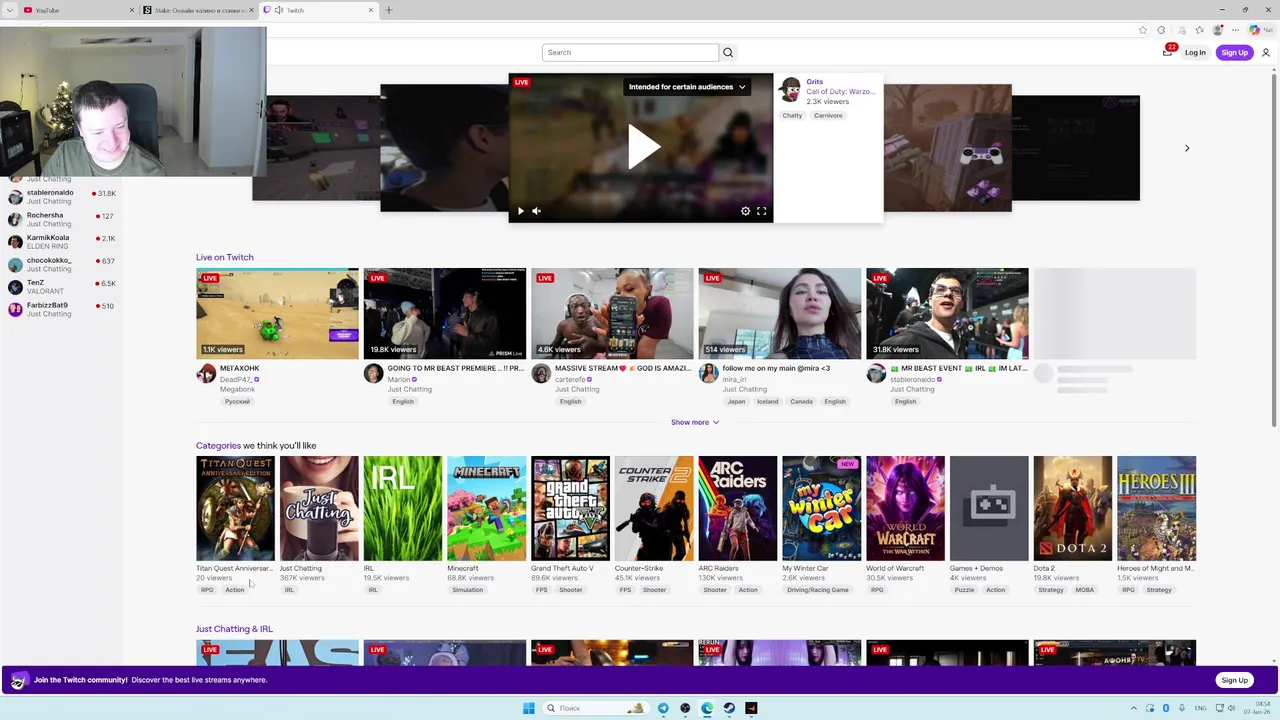Show hidden system tray icons
The height and width of the screenshot is (720, 1280).
[x=1134, y=708]
